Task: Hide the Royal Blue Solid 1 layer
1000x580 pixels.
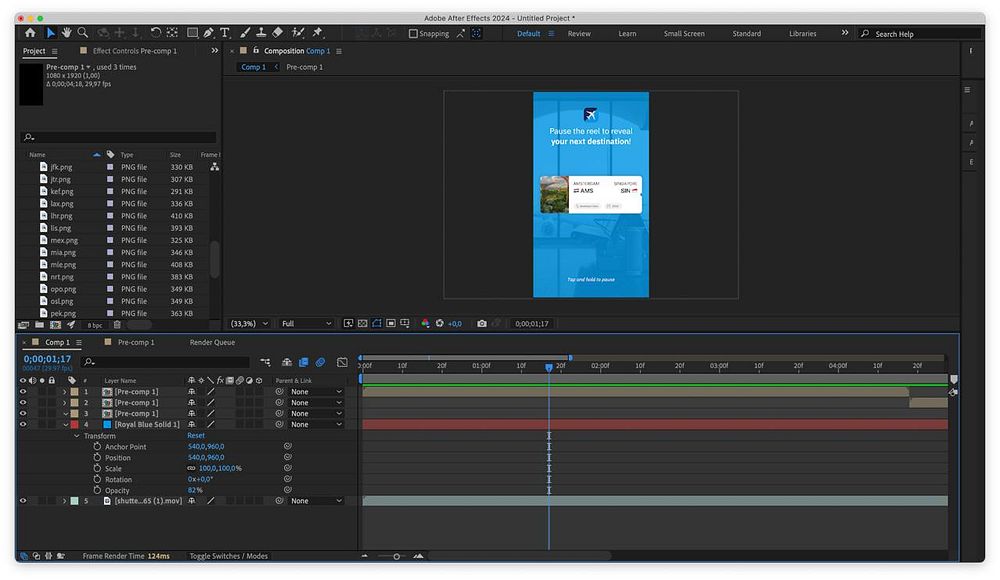Action: tap(23, 425)
